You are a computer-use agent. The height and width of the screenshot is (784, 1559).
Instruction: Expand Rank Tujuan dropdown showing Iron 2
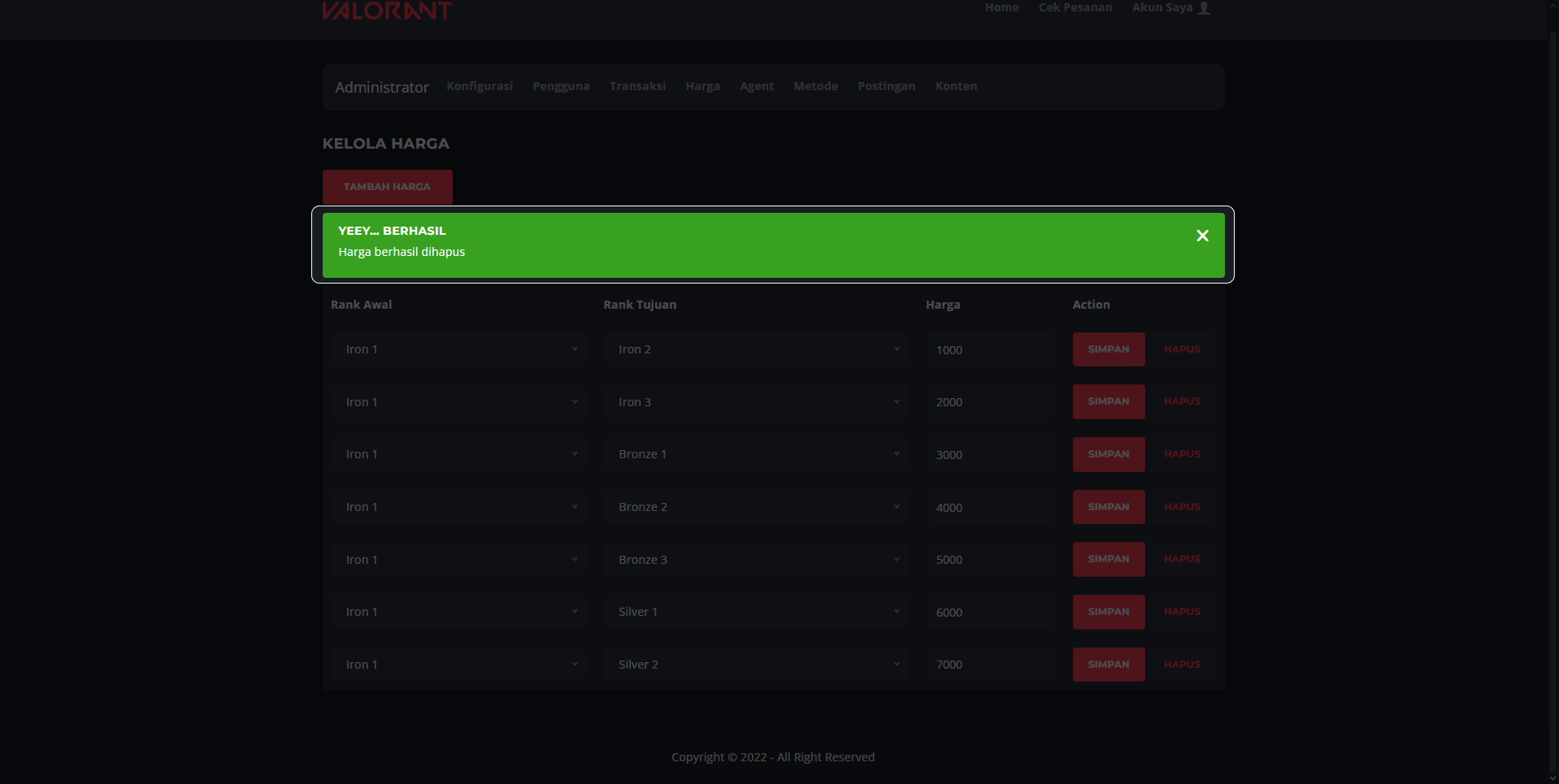pyautogui.click(x=756, y=349)
